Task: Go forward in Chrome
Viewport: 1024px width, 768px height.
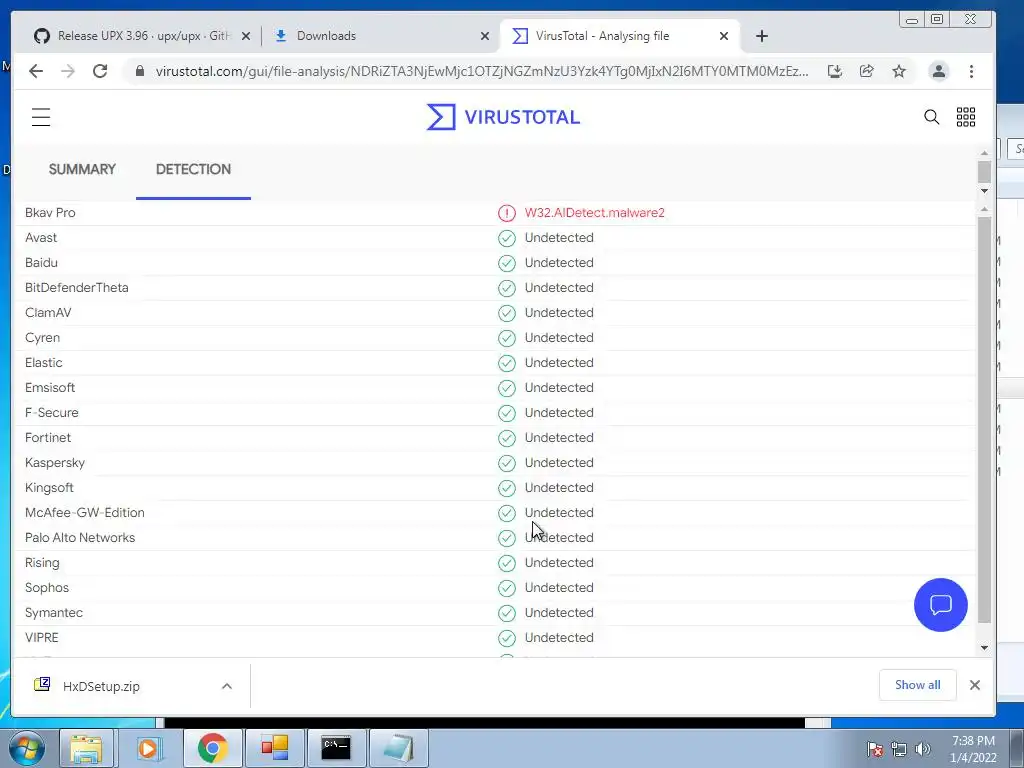Action: pyautogui.click(x=68, y=71)
